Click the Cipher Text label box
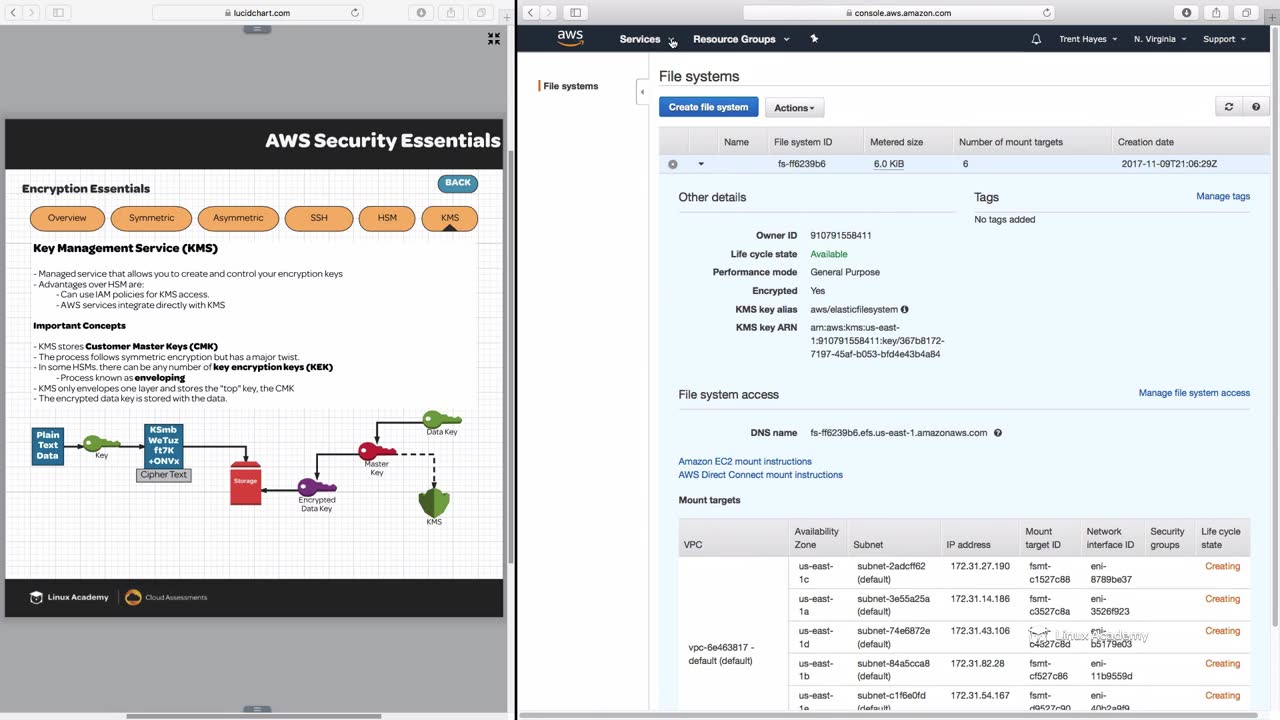Screen dimensions: 1280x720 pos(164,475)
